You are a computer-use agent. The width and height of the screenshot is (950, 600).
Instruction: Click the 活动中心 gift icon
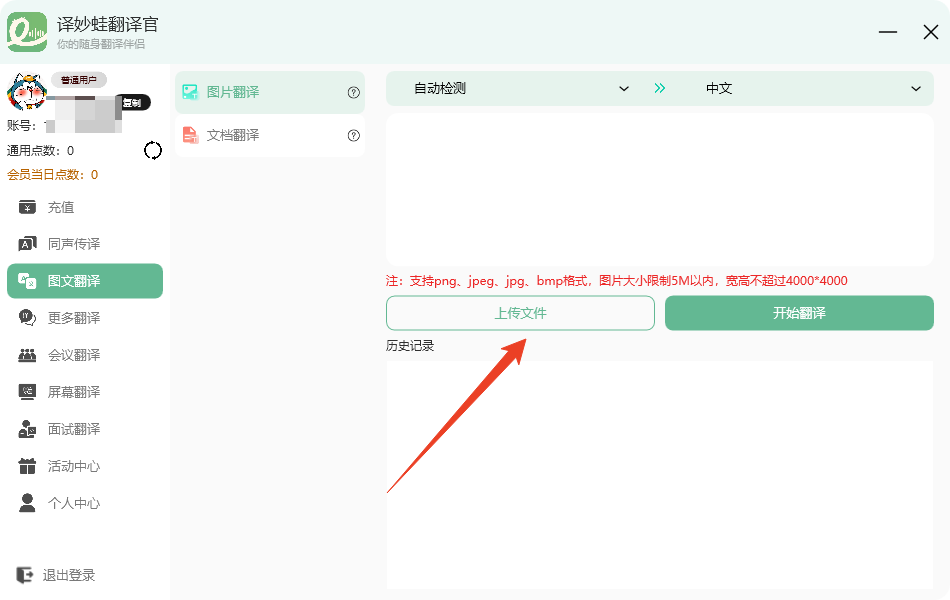(x=28, y=466)
